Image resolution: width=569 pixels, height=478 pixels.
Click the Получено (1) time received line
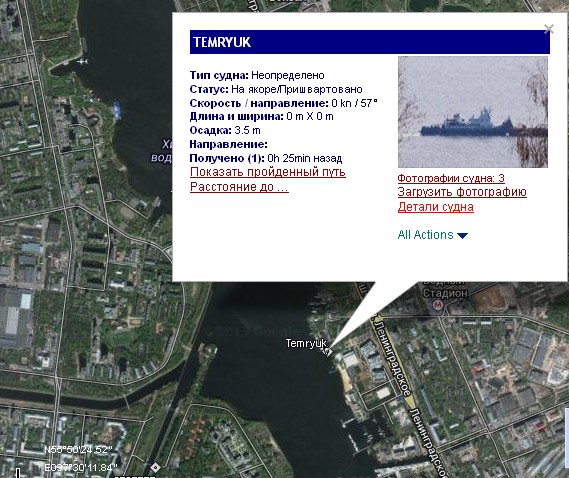[x=266, y=158]
